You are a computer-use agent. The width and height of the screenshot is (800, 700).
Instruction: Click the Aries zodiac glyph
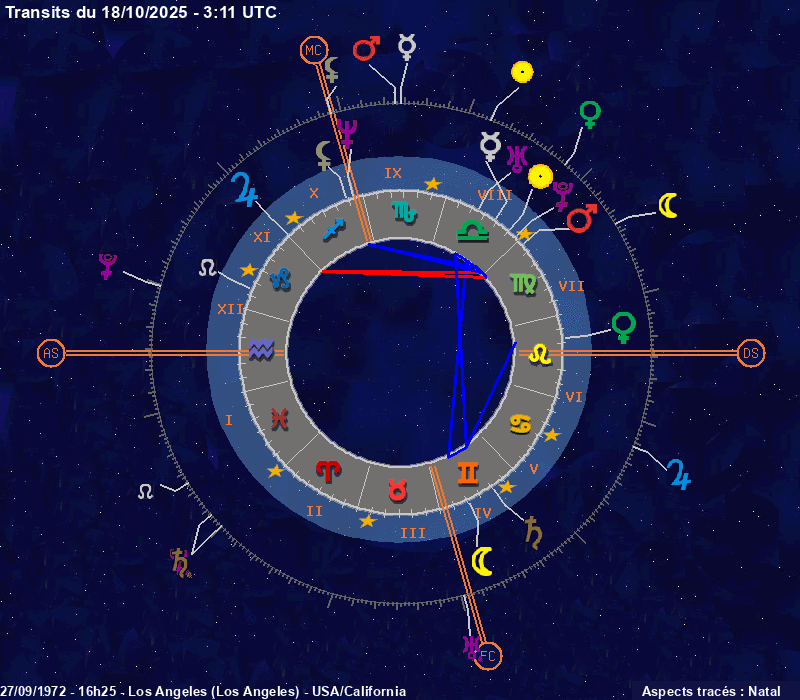pyautogui.click(x=328, y=470)
